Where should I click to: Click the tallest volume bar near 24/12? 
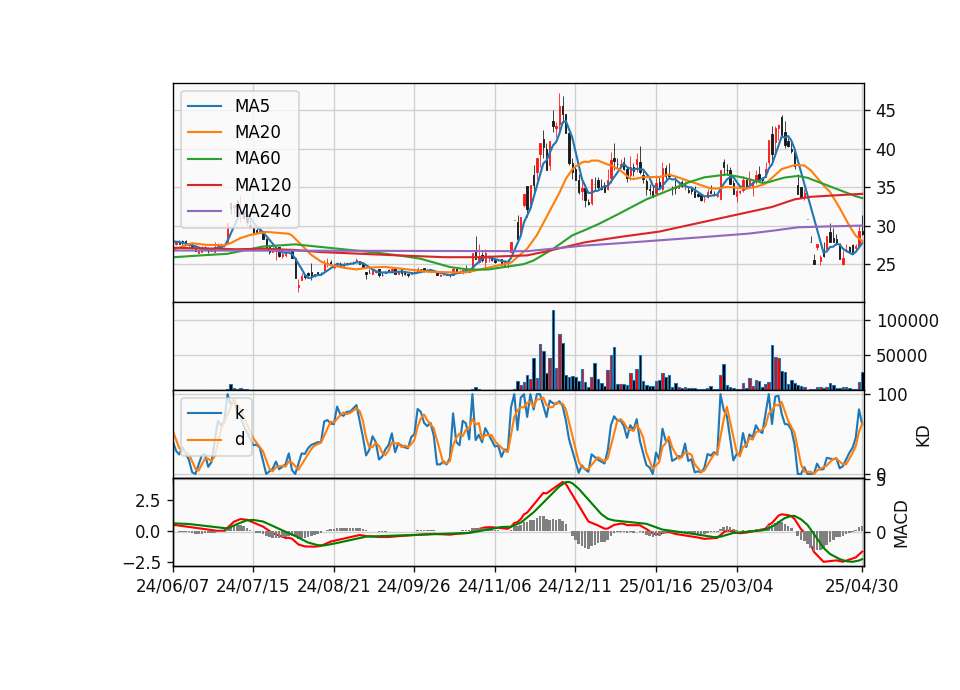[x=553, y=350]
